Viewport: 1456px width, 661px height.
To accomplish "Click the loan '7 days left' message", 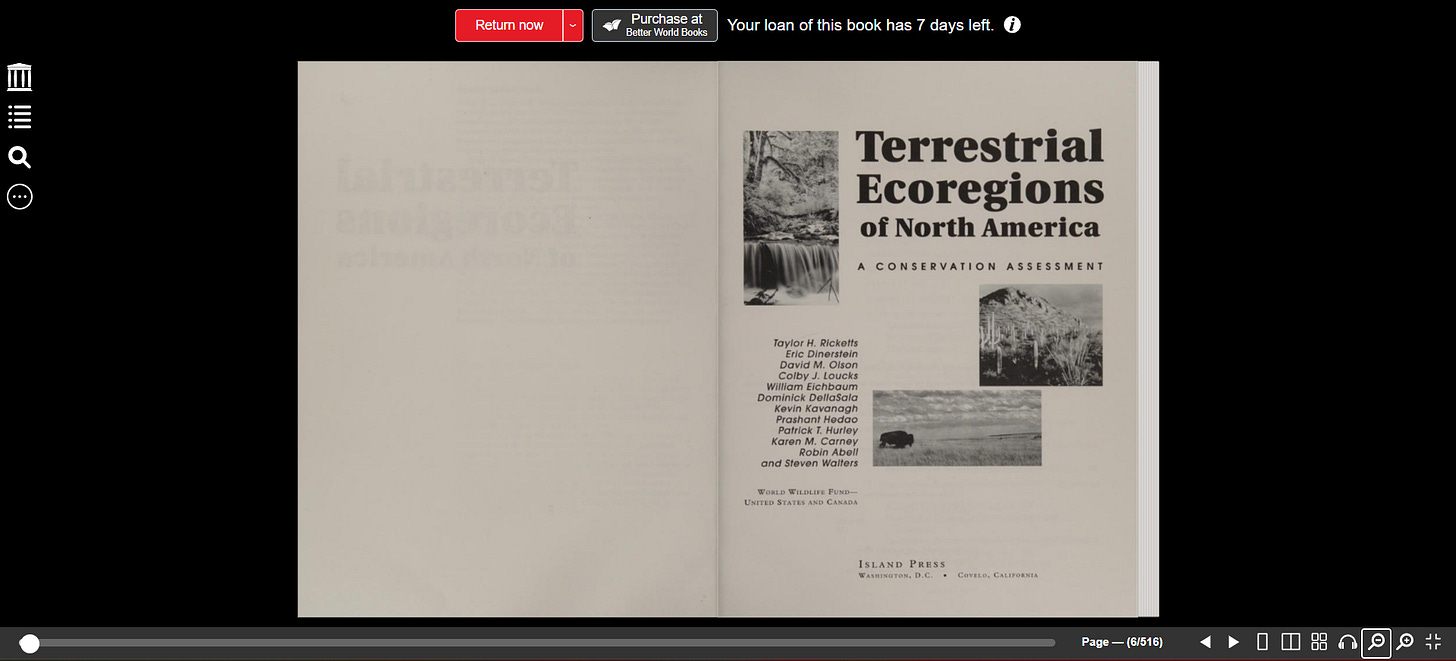I will pos(860,25).
